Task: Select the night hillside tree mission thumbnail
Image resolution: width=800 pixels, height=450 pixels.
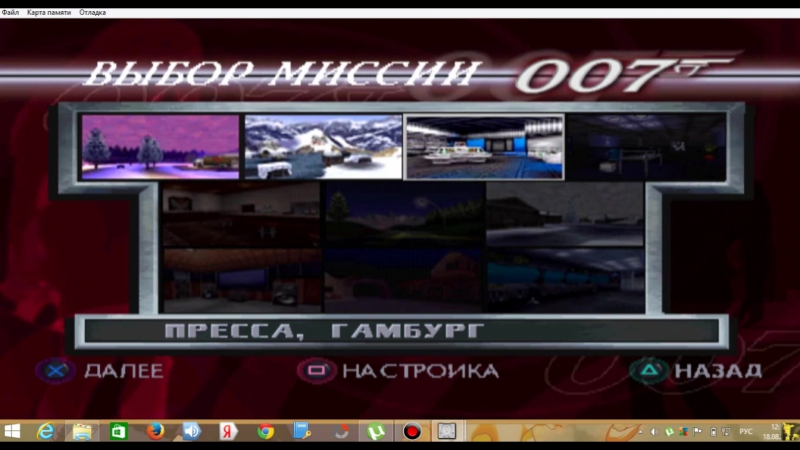Action: coord(404,215)
